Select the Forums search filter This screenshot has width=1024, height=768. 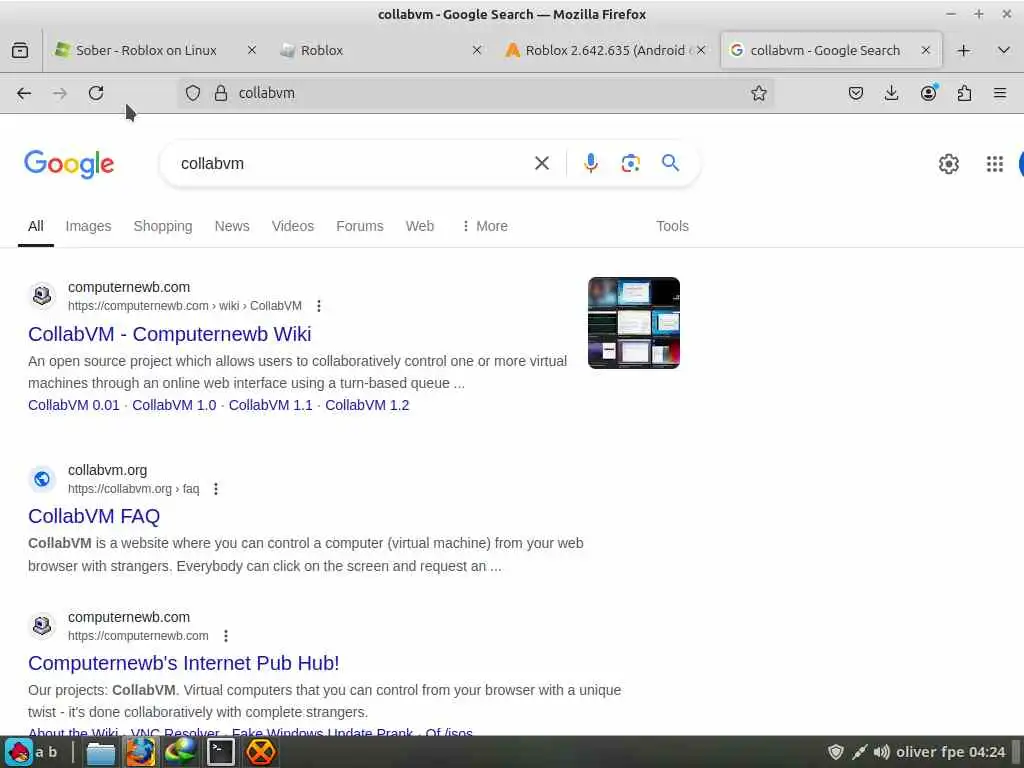coord(360,226)
